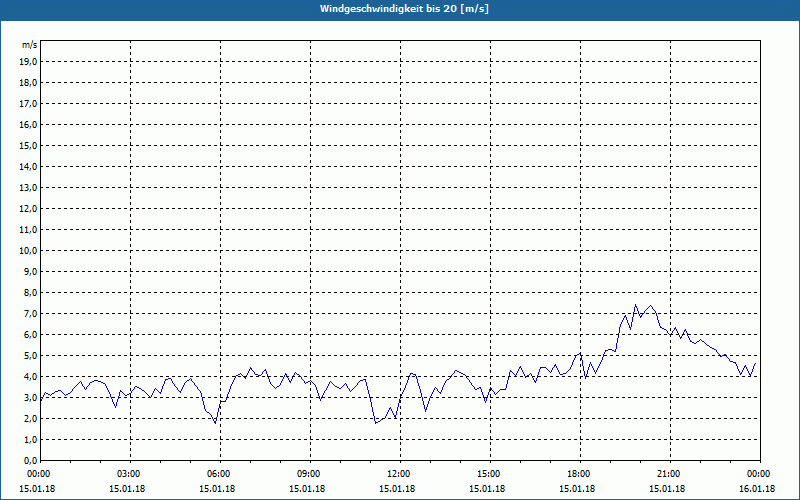Click the "14,0" y-axis value

click(28, 166)
